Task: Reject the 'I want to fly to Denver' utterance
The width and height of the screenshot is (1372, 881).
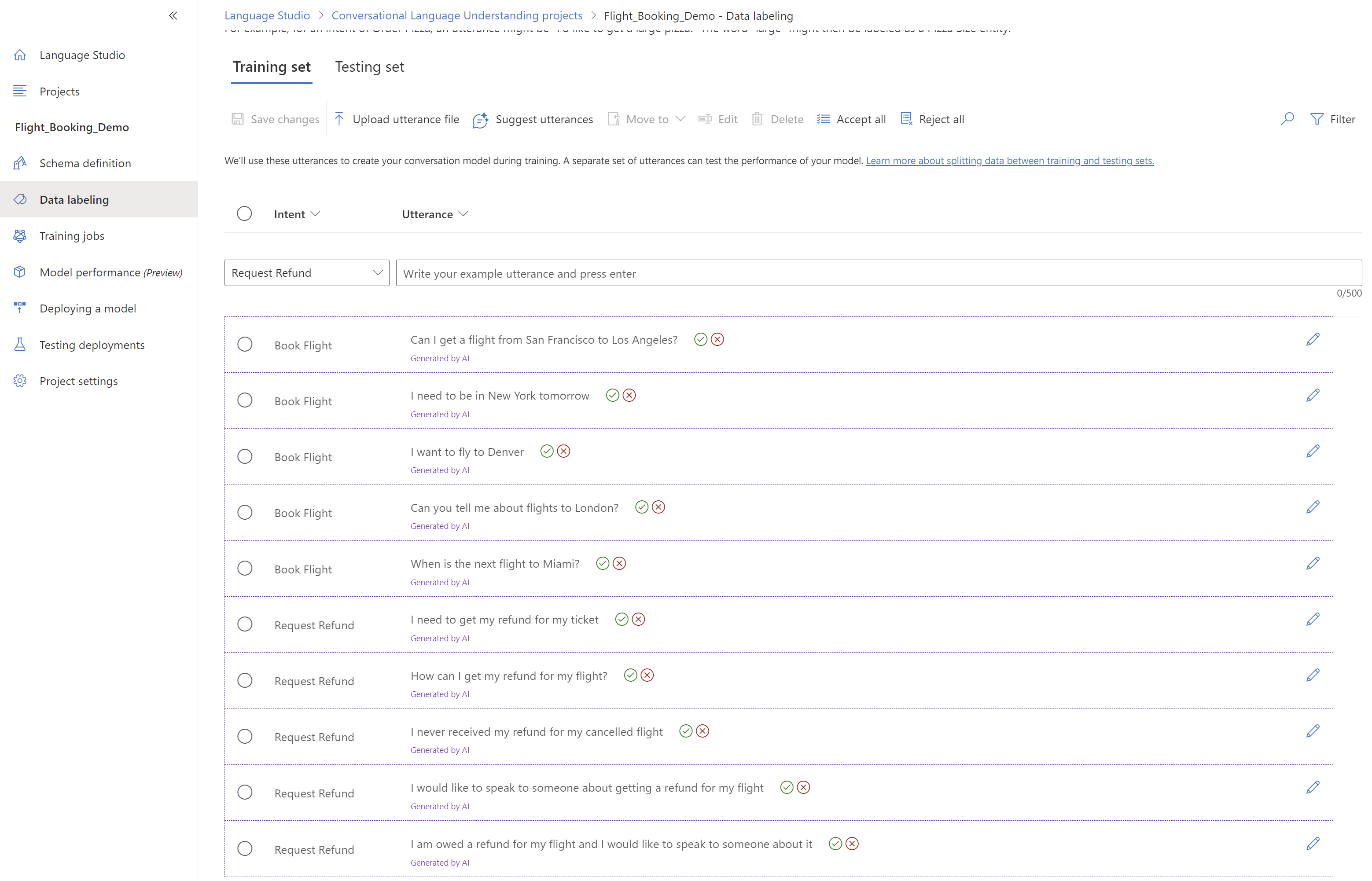Action: click(563, 452)
